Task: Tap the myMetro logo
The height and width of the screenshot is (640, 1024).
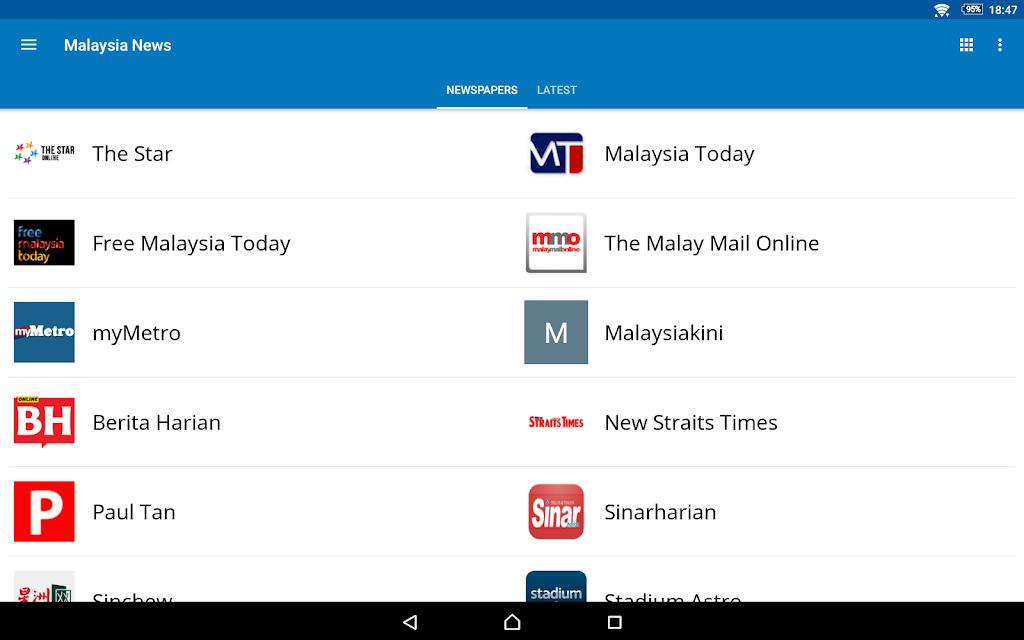Action: [44, 332]
